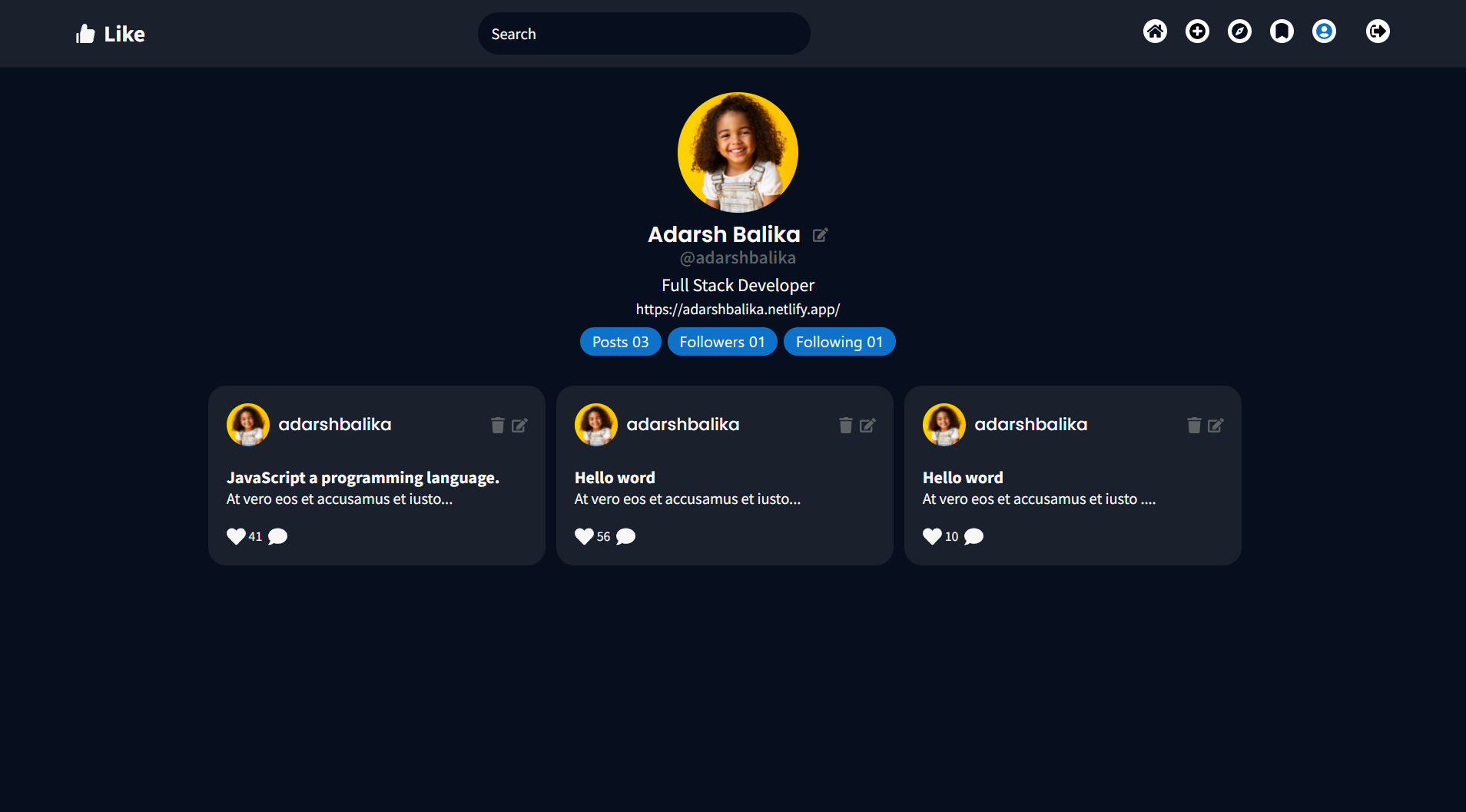Delete the Hello word post with 10 likes
The width and height of the screenshot is (1466, 812).
[x=1194, y=425]
